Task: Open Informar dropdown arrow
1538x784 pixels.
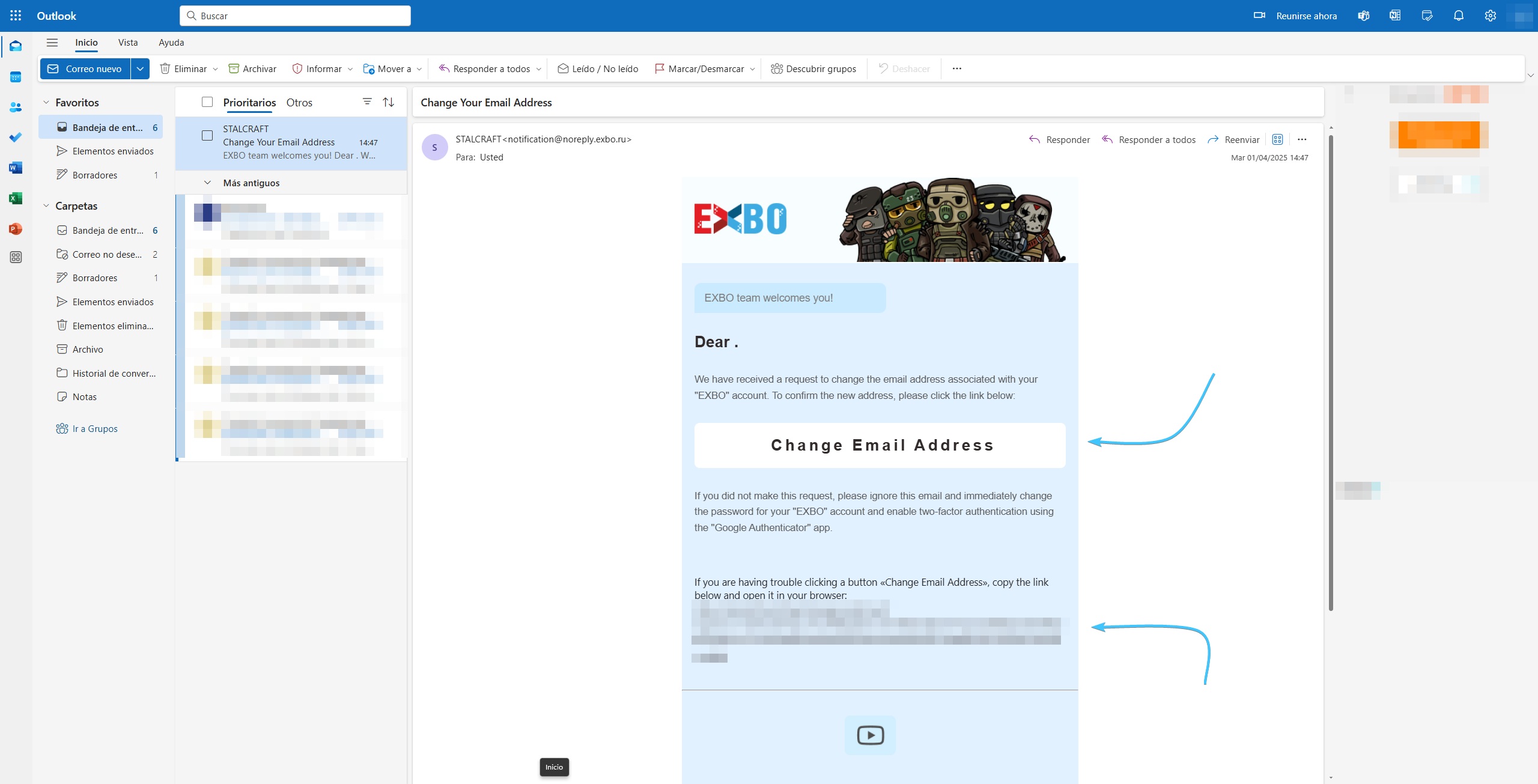Action: (350, 69)
